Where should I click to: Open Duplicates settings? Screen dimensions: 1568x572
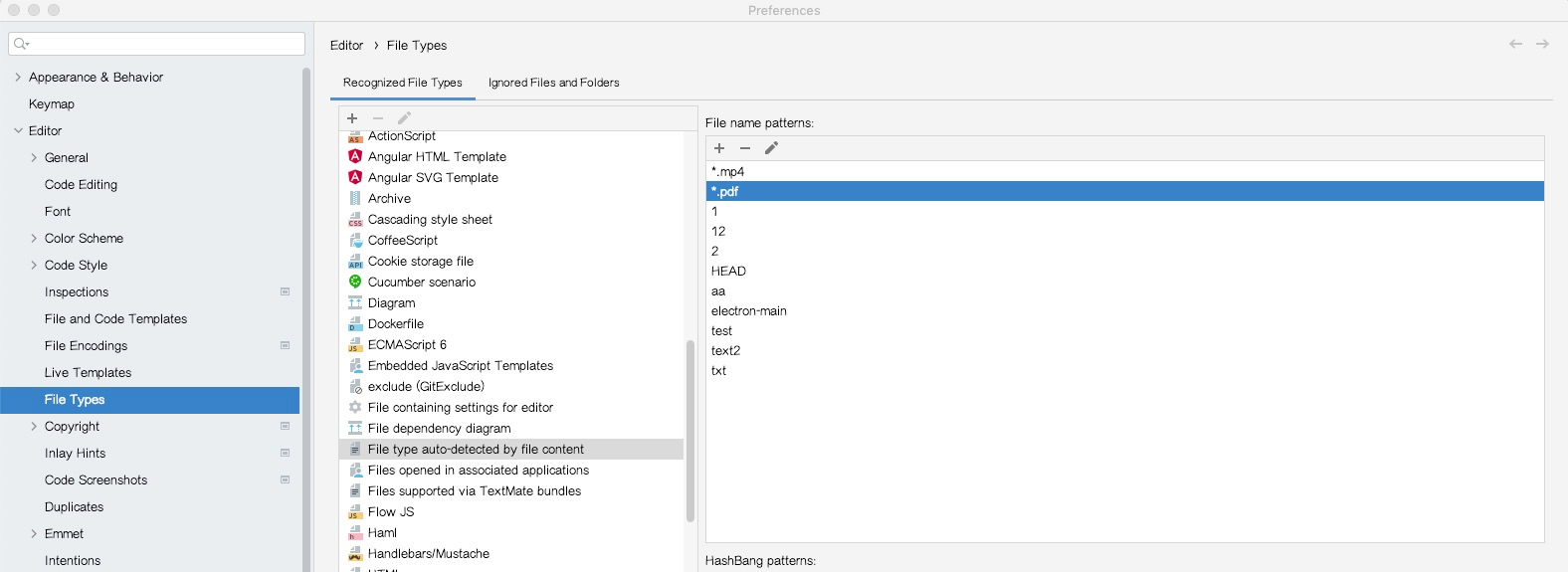coord(74,506)
